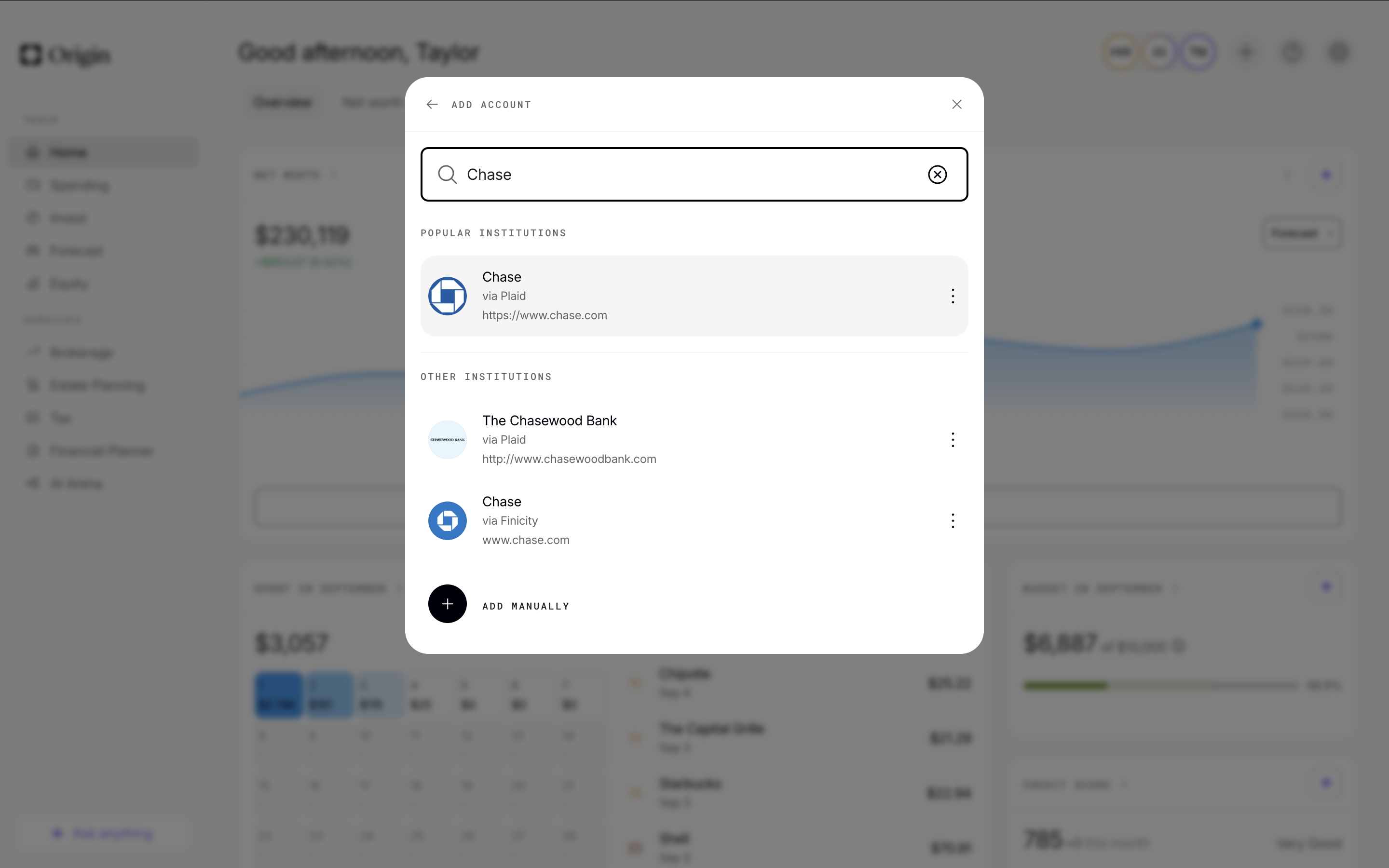
Task: Click the black plus Add Manually icon
Action: pos(447,604)
